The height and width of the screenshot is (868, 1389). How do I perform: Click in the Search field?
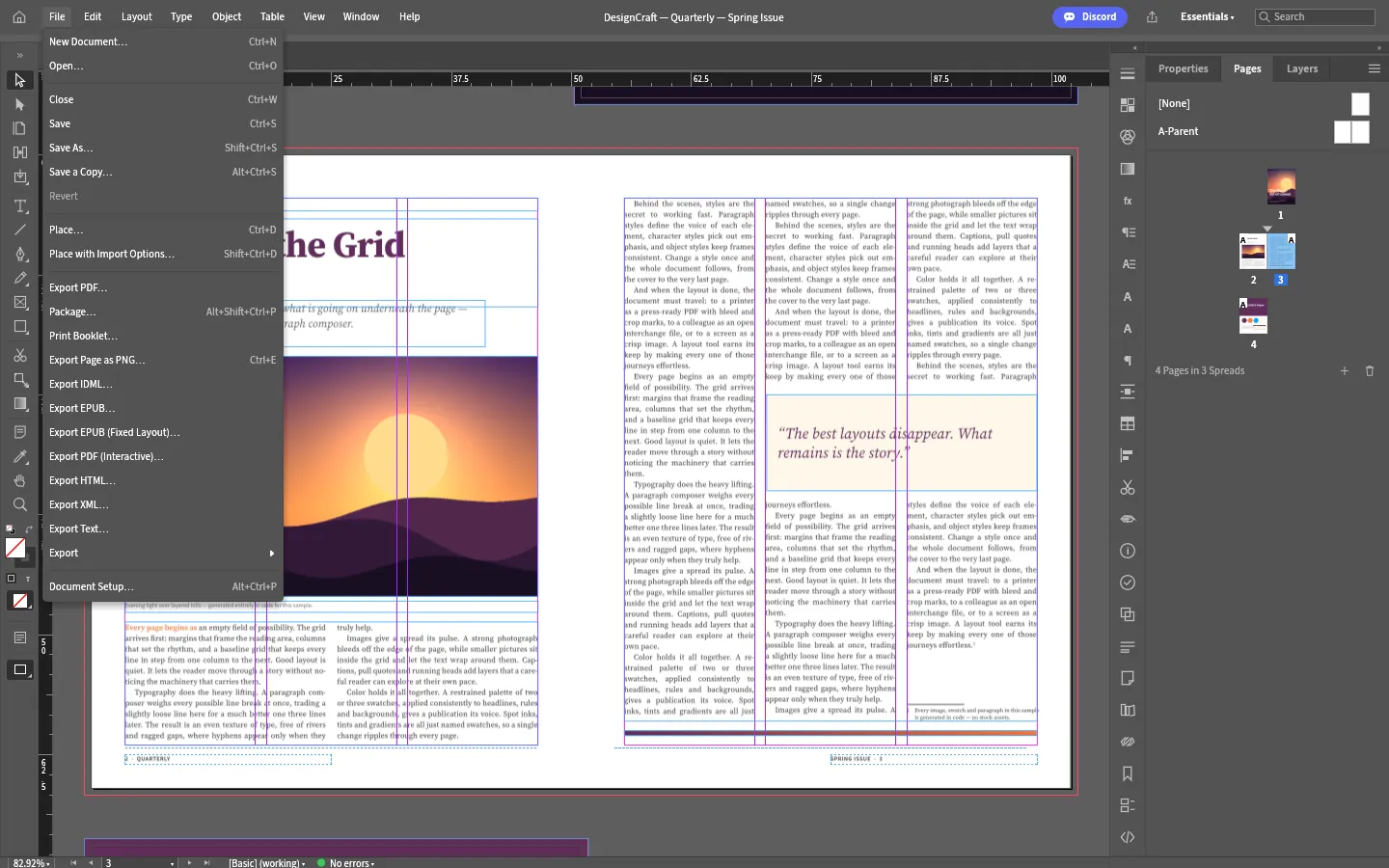click(1315, 16)
